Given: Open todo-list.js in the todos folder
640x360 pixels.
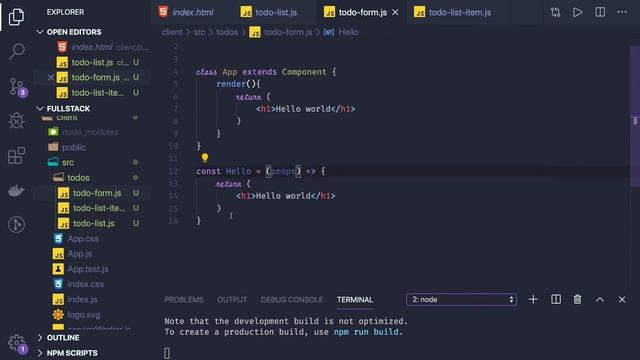Looking at the screenshot, I should pos(93,223).
